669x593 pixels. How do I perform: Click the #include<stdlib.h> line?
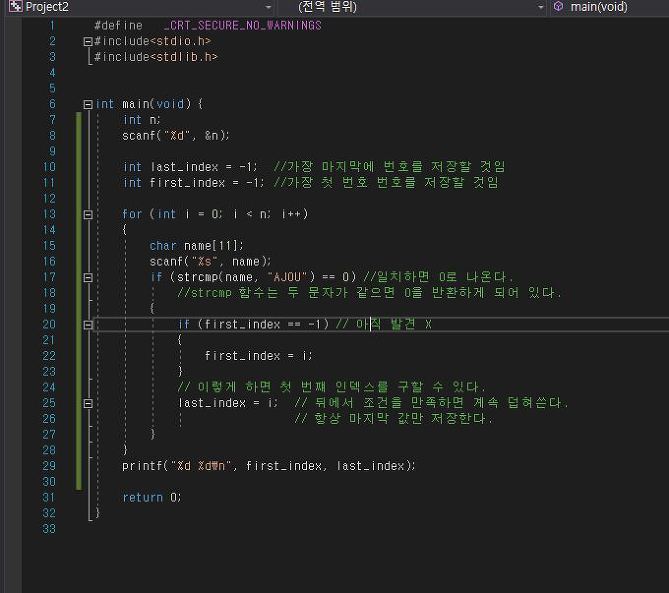pyautogui.click(x=156, y=57)
